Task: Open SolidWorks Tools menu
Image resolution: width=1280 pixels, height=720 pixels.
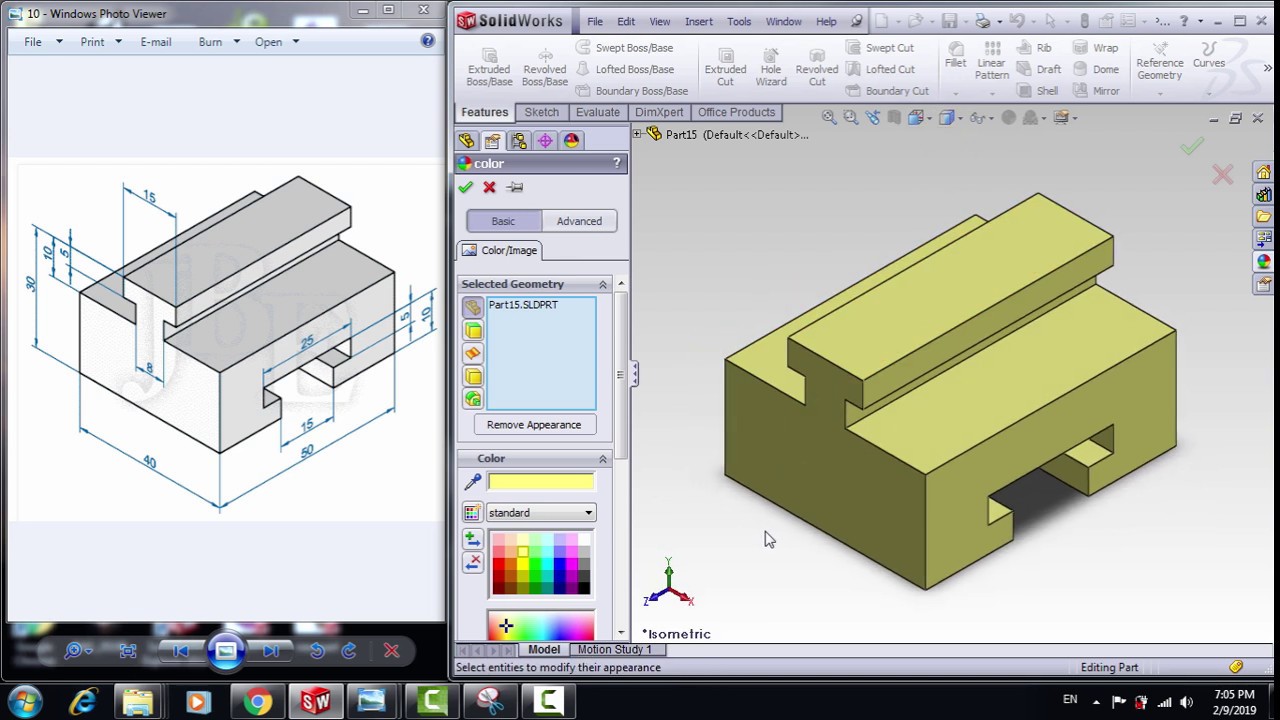Action: click(x=739, y=21)
